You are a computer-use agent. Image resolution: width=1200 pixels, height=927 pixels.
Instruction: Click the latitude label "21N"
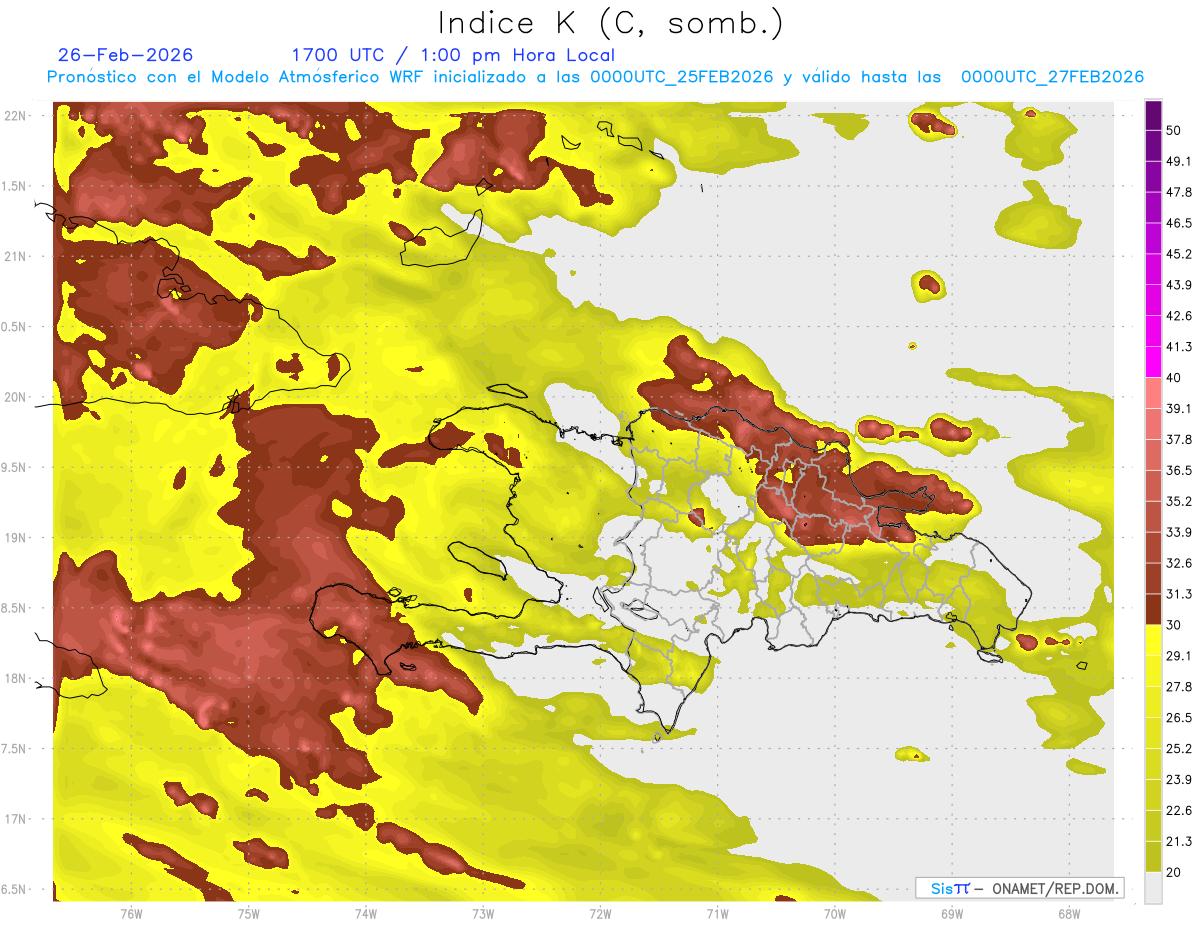pyautogui.click(x=17, y=256)
